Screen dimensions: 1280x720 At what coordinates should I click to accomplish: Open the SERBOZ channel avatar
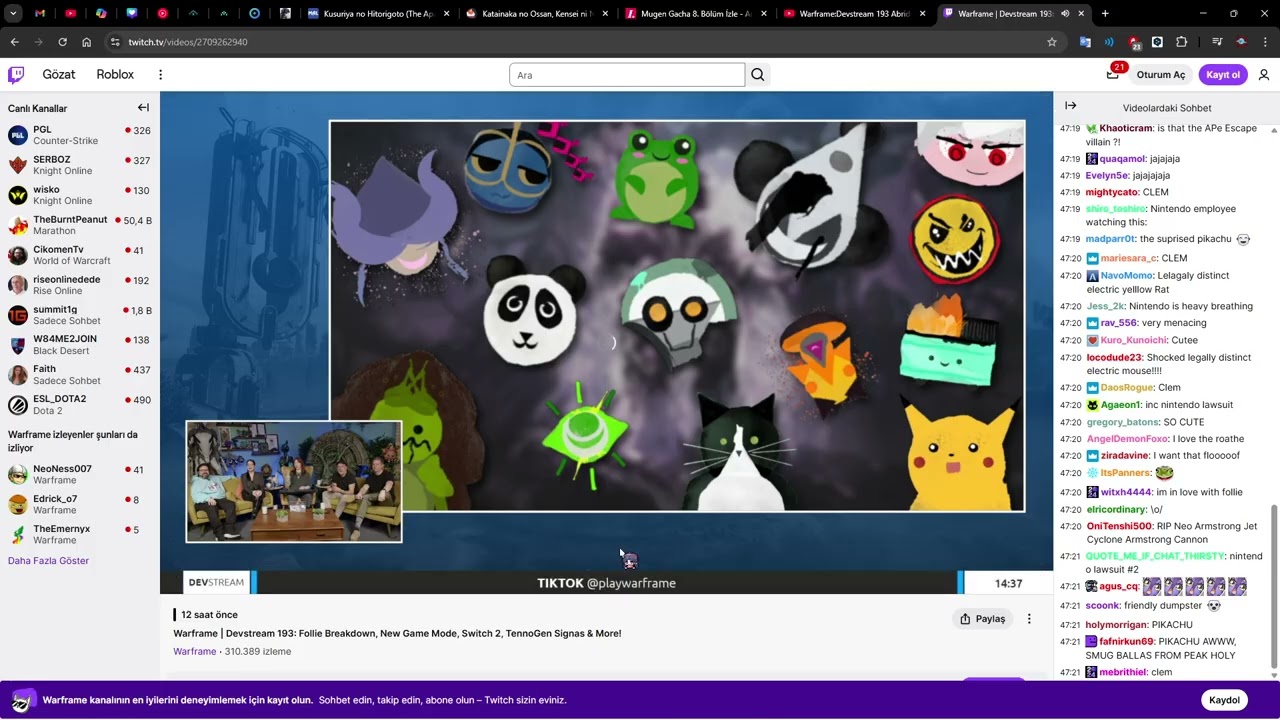(18, 165)
